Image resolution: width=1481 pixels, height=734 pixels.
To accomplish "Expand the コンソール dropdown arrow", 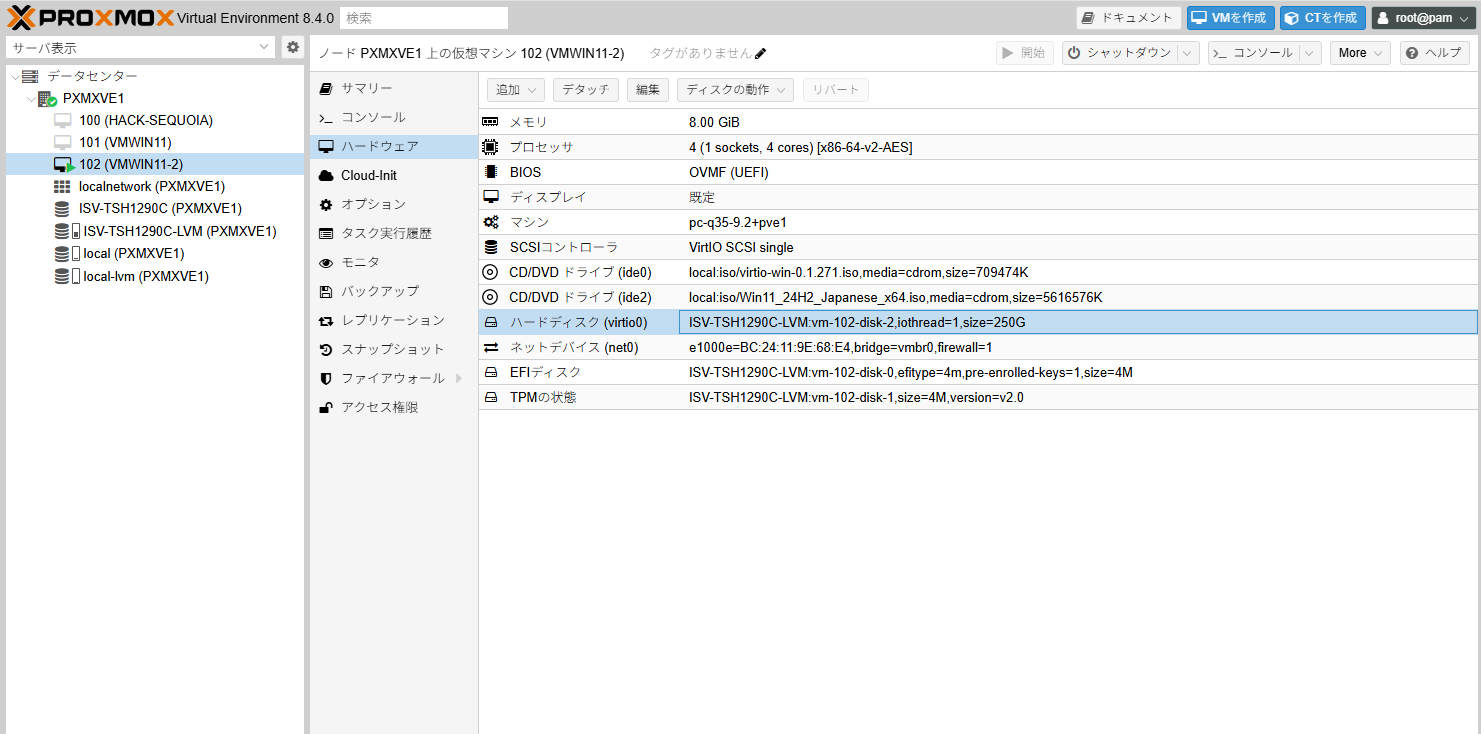I will click(1310, 53).
